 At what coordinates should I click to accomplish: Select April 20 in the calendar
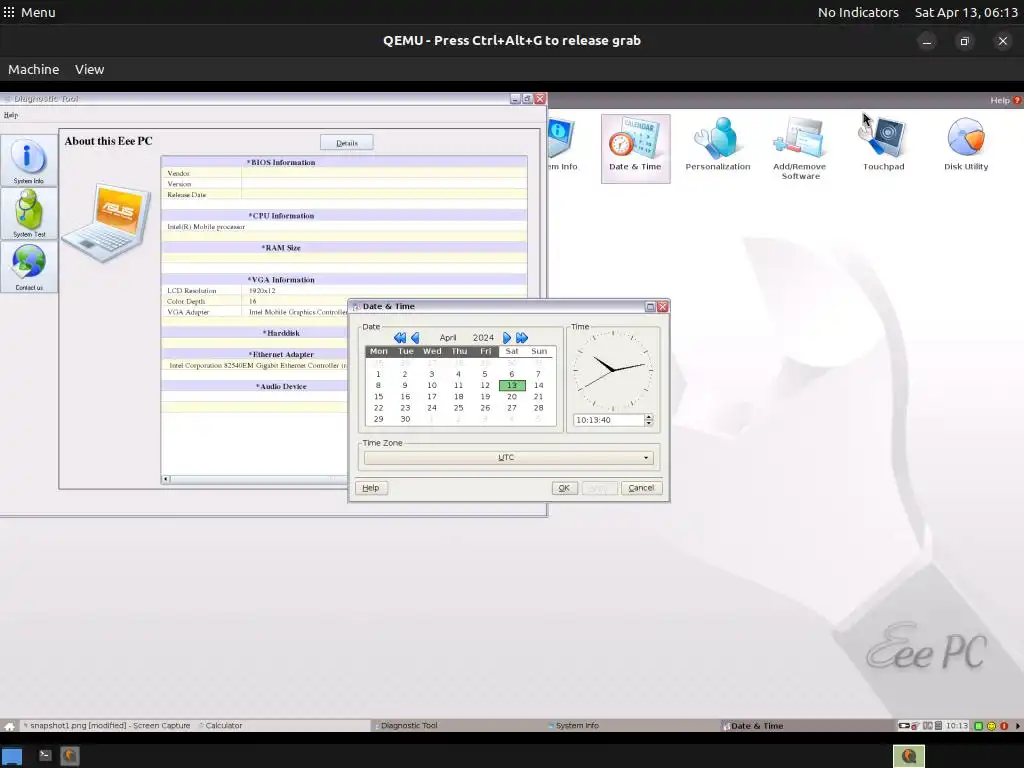(x=512, y=396)
